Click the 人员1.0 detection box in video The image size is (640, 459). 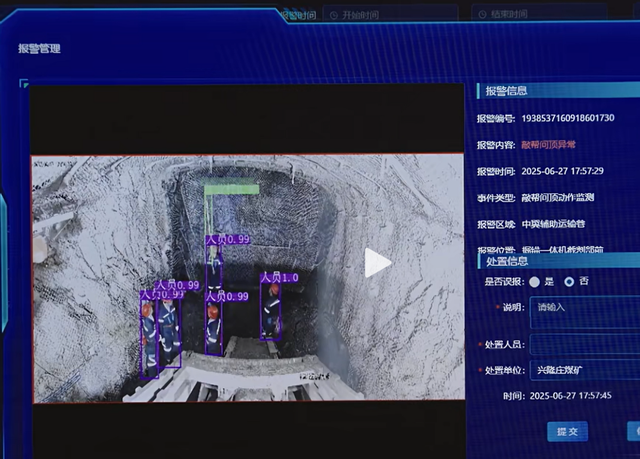point(270,310)
